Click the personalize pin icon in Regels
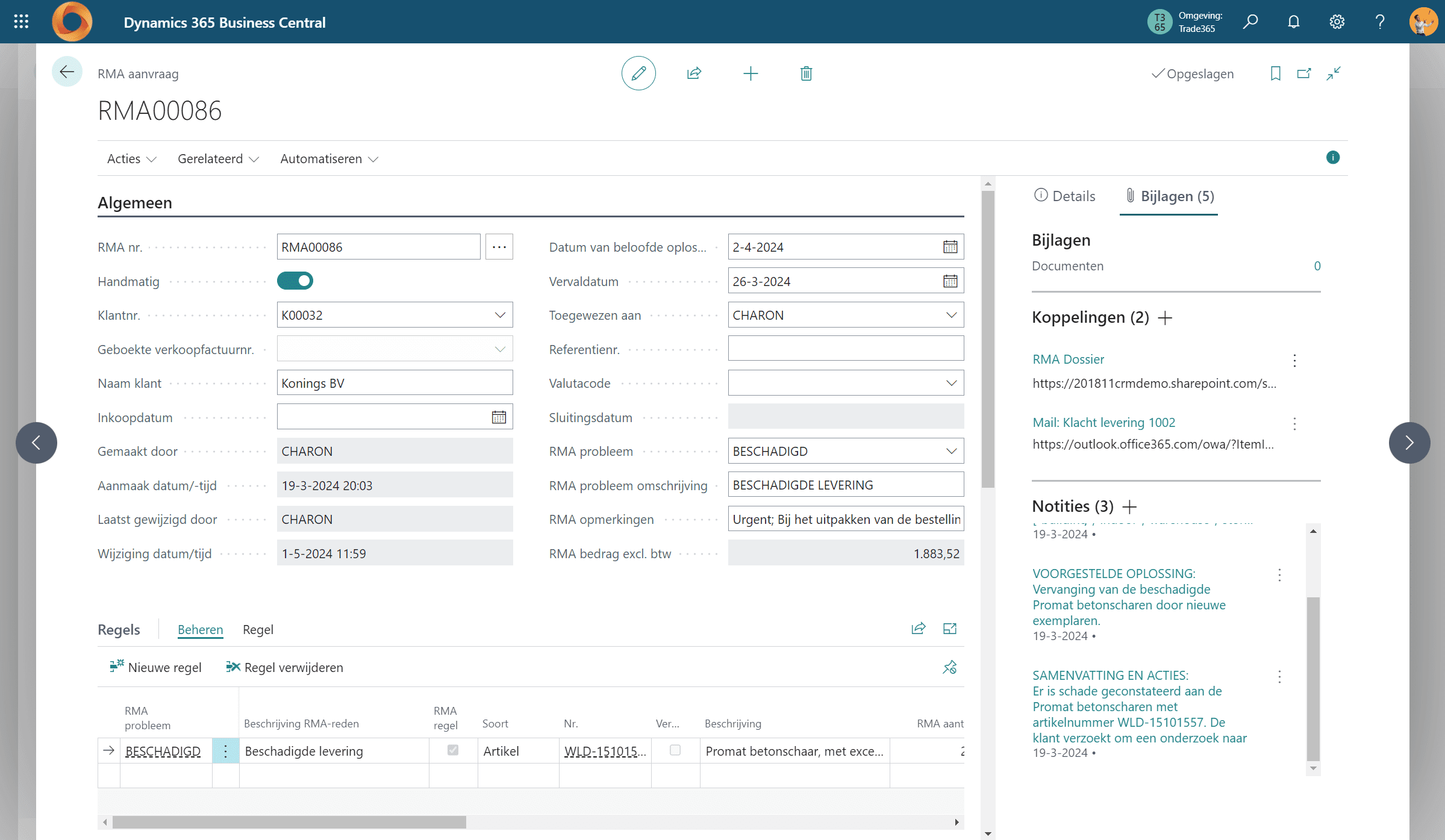The width and height of the screenshot is (1445, 840). (950, 667)
